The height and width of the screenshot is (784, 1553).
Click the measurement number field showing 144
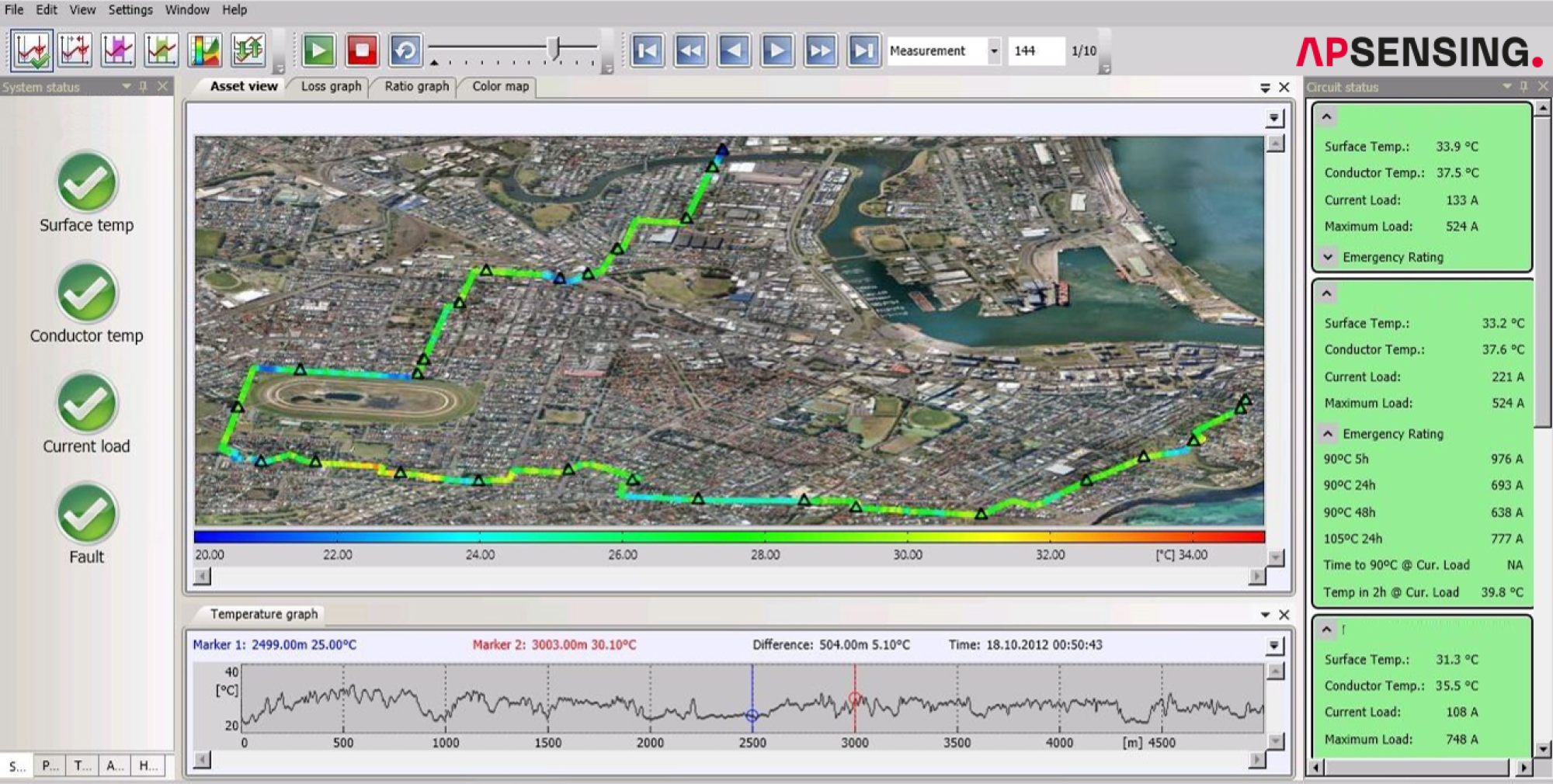tap(1035, 51)
